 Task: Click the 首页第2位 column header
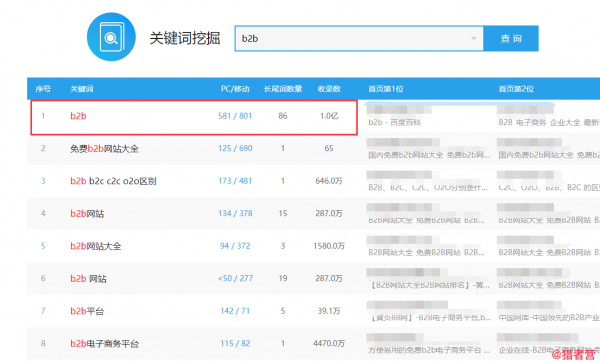(x=516, y=89)
